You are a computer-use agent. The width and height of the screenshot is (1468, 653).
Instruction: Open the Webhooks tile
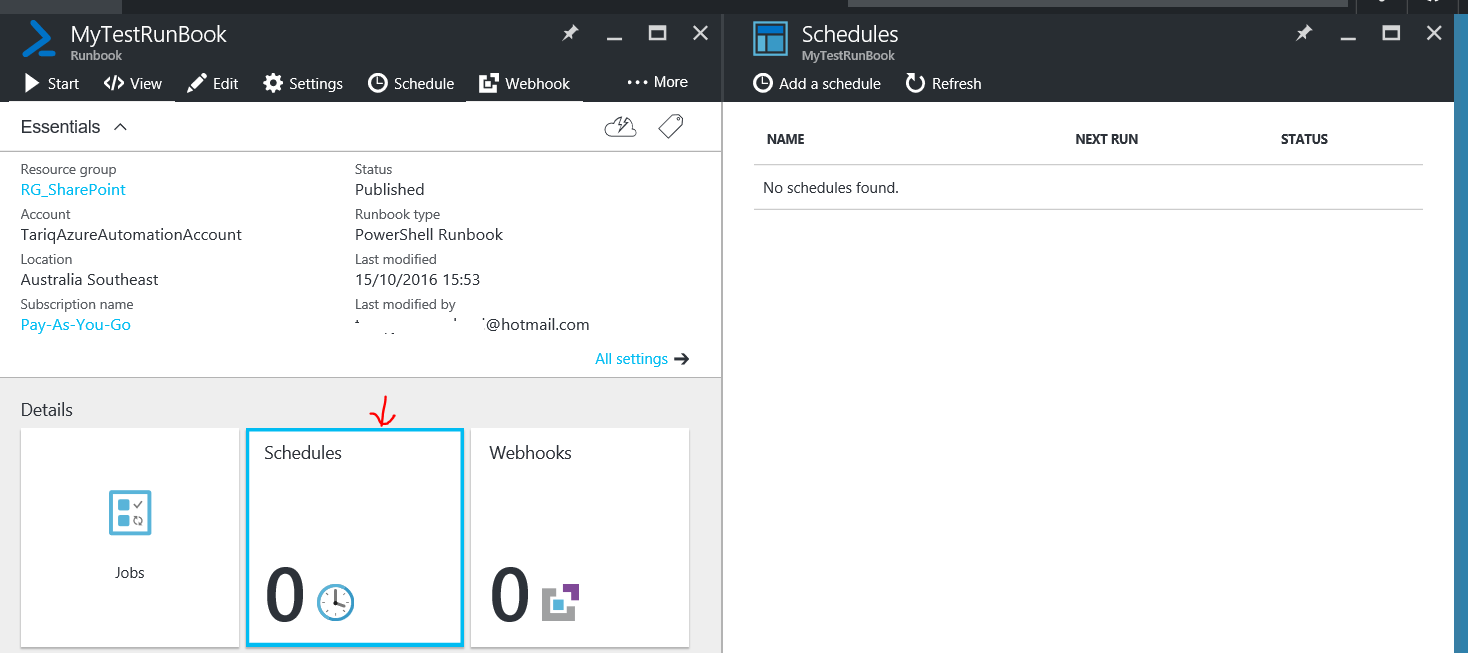pos(580,538)
